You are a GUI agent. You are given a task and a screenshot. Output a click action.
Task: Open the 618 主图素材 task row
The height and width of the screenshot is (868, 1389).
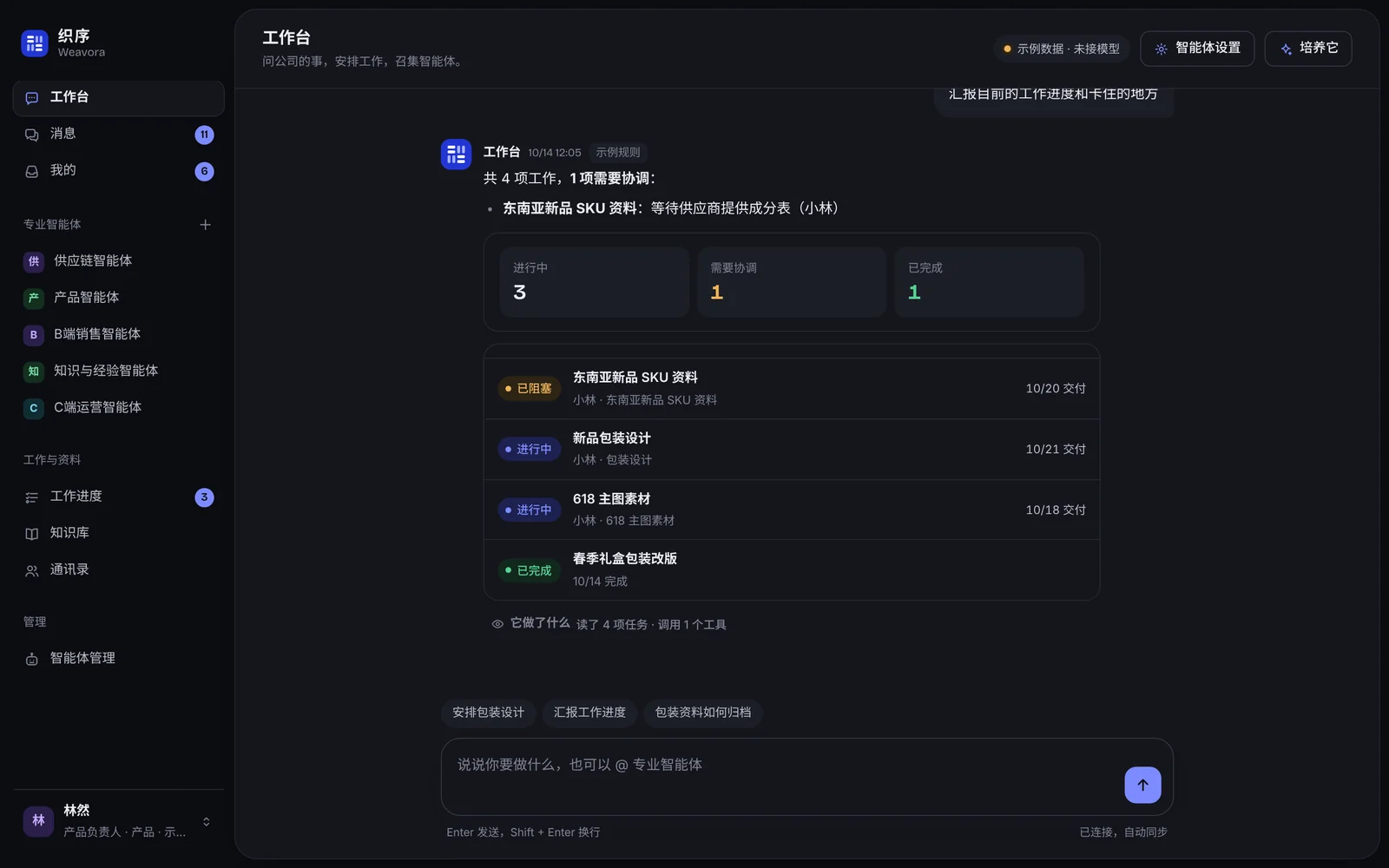click(792, 510)
